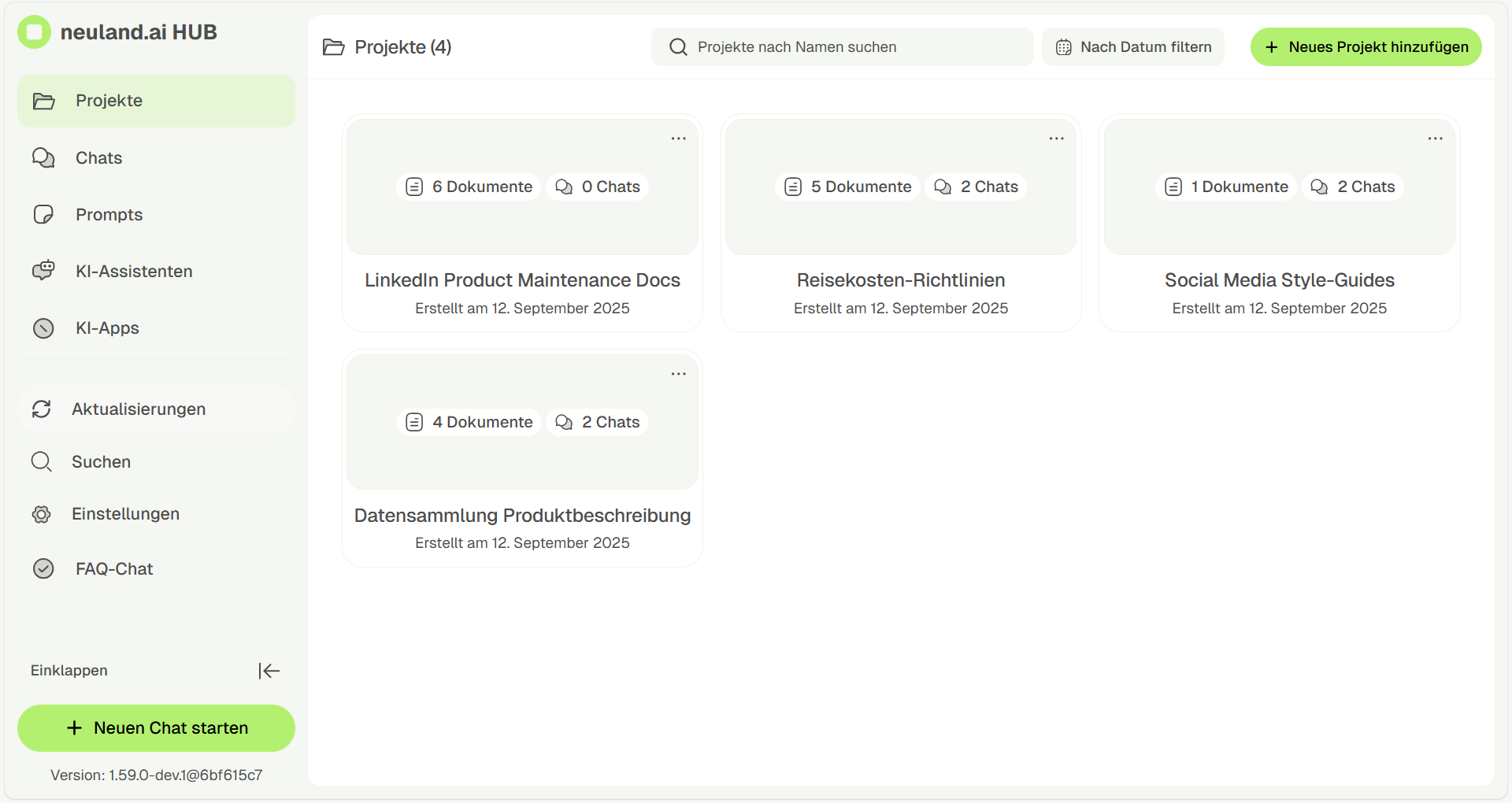The width and height of the screenshot is (1512, 803).
Task: Collapse the sidebar with Einklappen arrow icon
Action: point(269,671)
